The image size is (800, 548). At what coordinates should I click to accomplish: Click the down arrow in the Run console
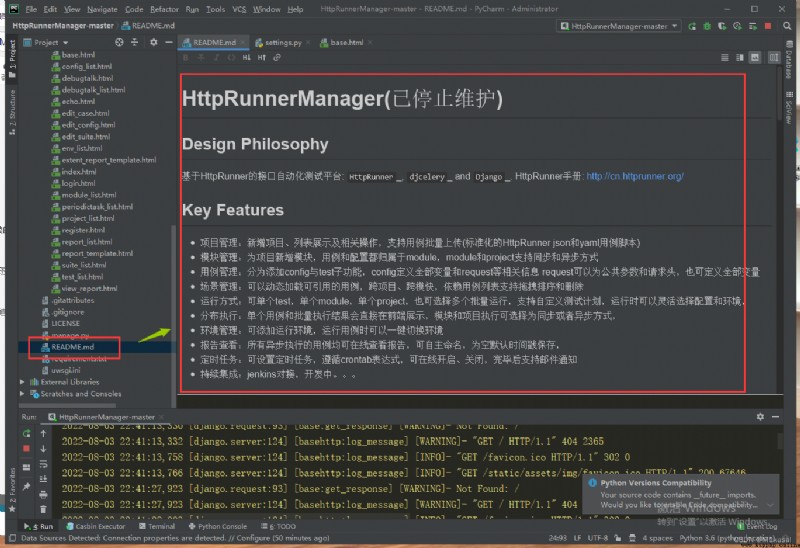pos(43,449)
